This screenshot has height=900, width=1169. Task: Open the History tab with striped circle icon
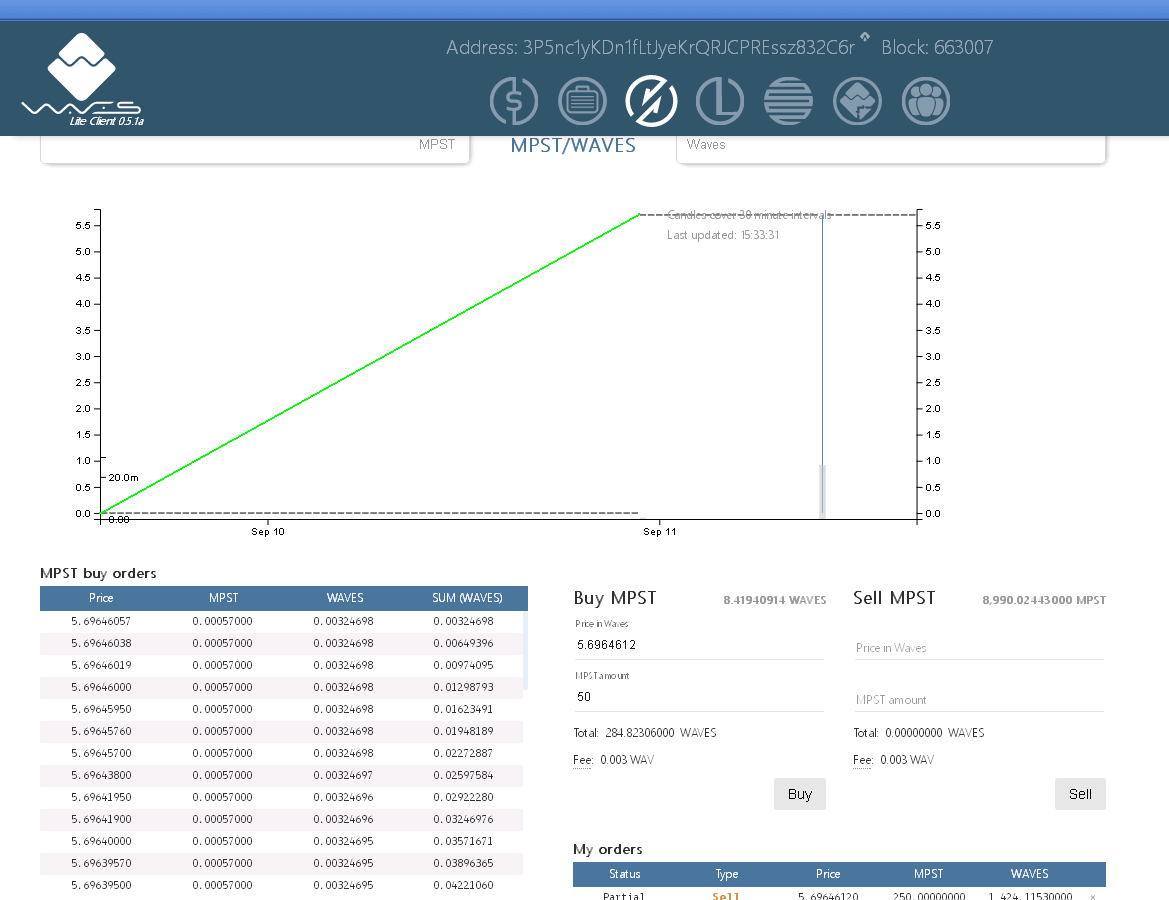click(788, 101)
